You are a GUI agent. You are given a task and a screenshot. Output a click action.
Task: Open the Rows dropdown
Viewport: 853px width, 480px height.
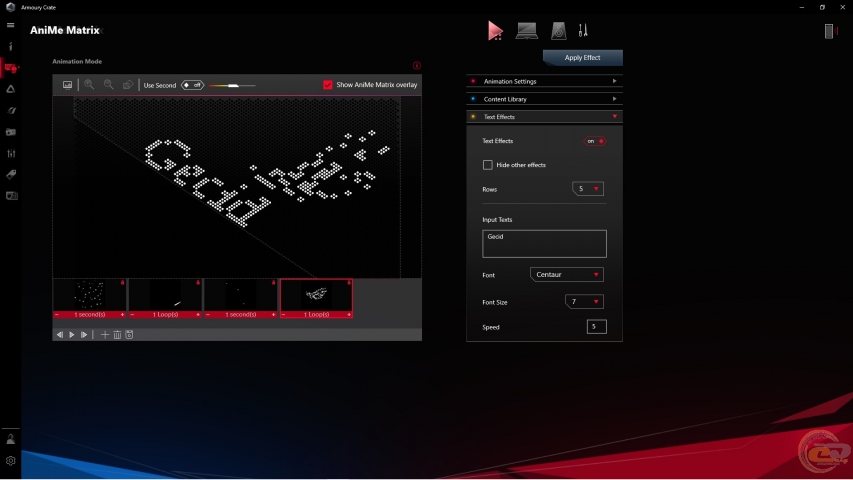pyautogui.click(x=588, y=189)
